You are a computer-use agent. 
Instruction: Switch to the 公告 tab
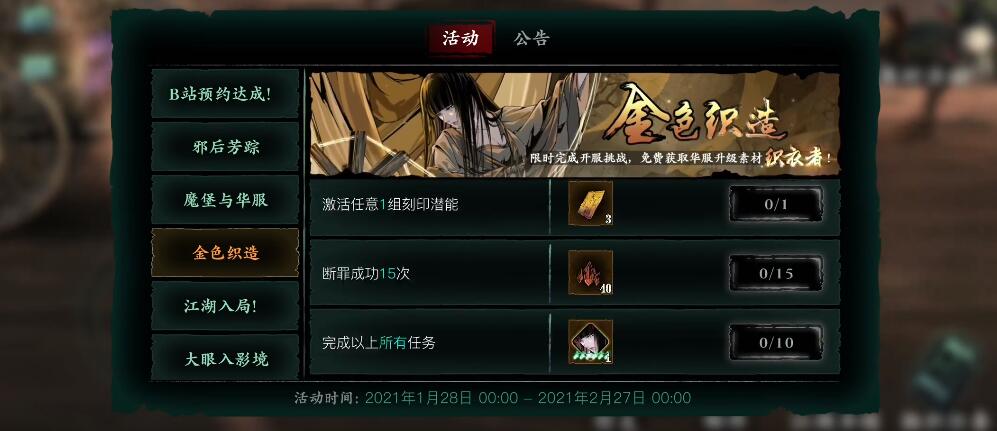[x=531, y=38]
